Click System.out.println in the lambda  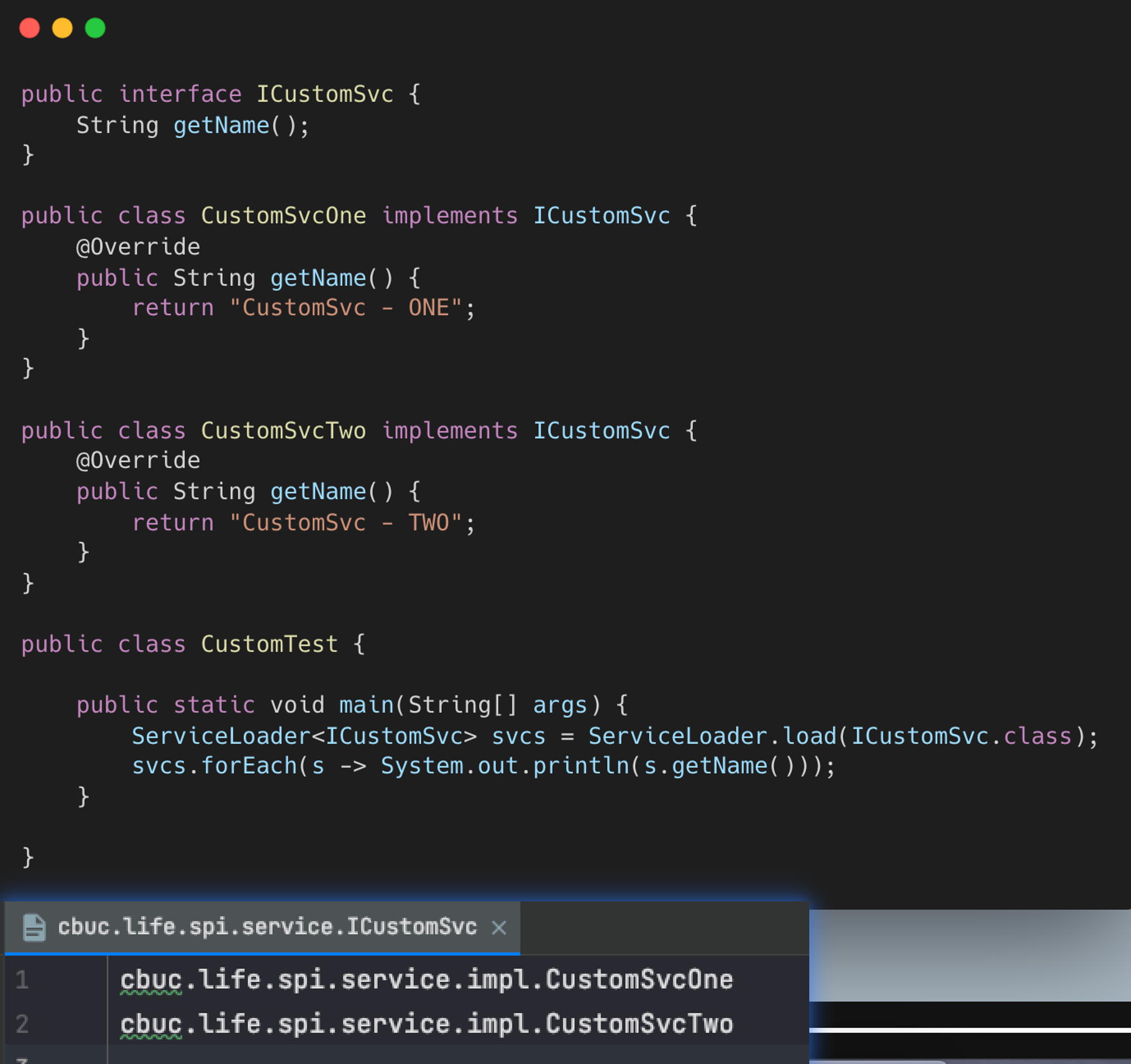[x=504, y=766]
